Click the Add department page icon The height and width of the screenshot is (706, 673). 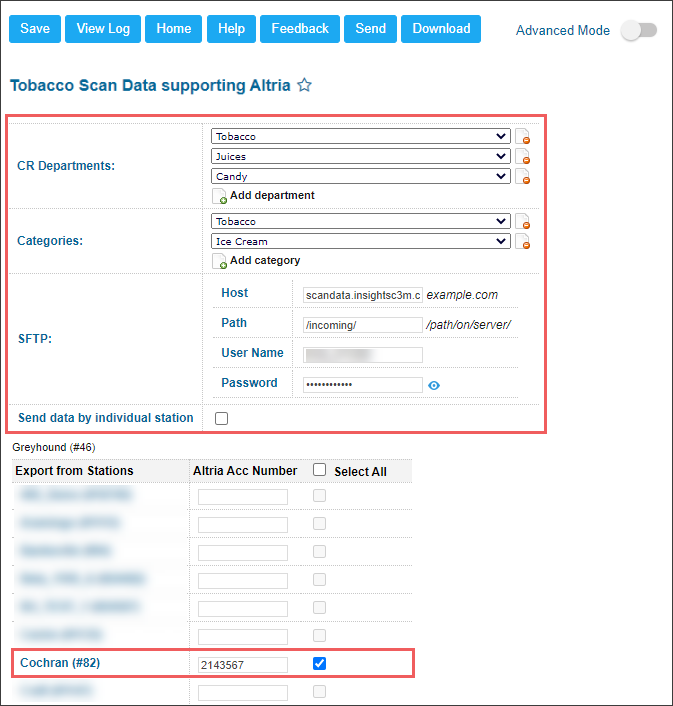tap(220, 196)
